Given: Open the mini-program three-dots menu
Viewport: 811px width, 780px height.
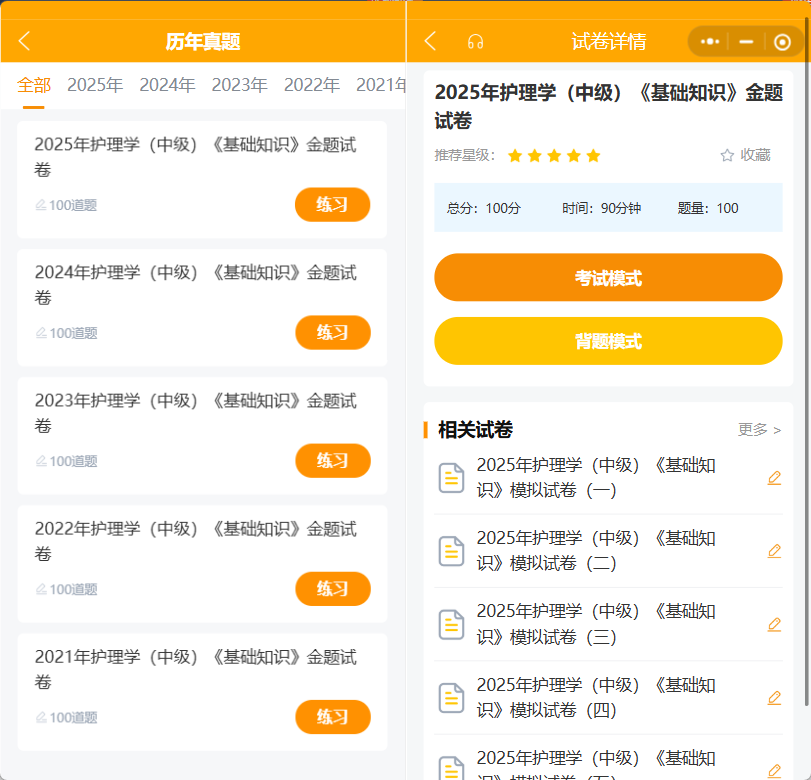Looking at the screenshot, I should pyautogui.click(x=710, y=41).
